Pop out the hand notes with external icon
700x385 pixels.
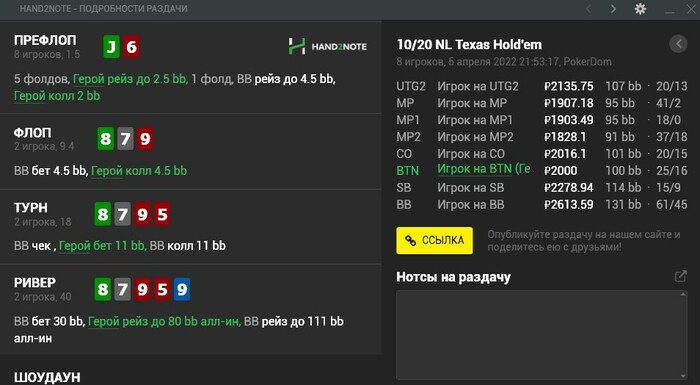(x=680, y=276)
